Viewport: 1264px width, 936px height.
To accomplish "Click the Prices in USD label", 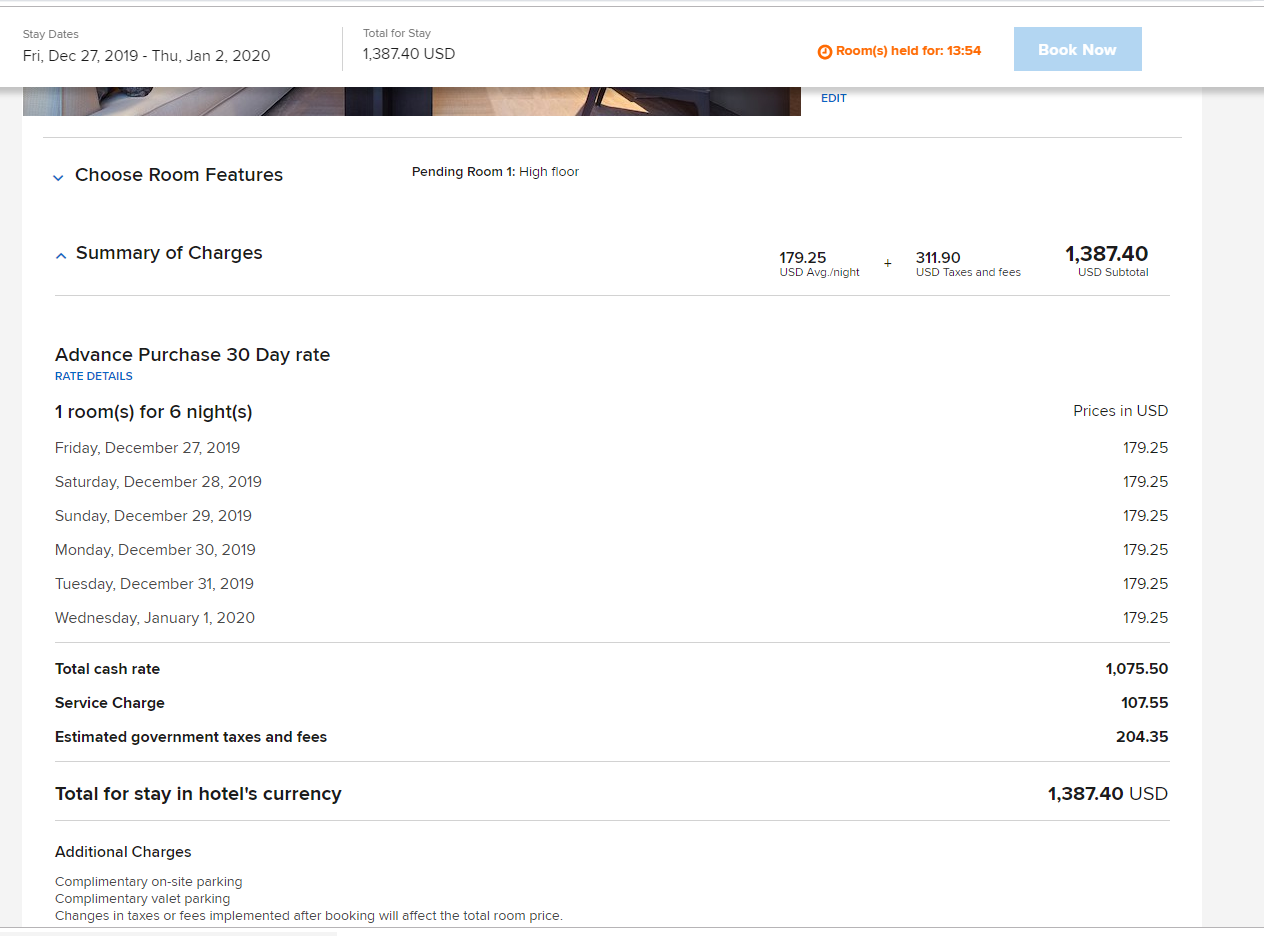I will 1120,411.
